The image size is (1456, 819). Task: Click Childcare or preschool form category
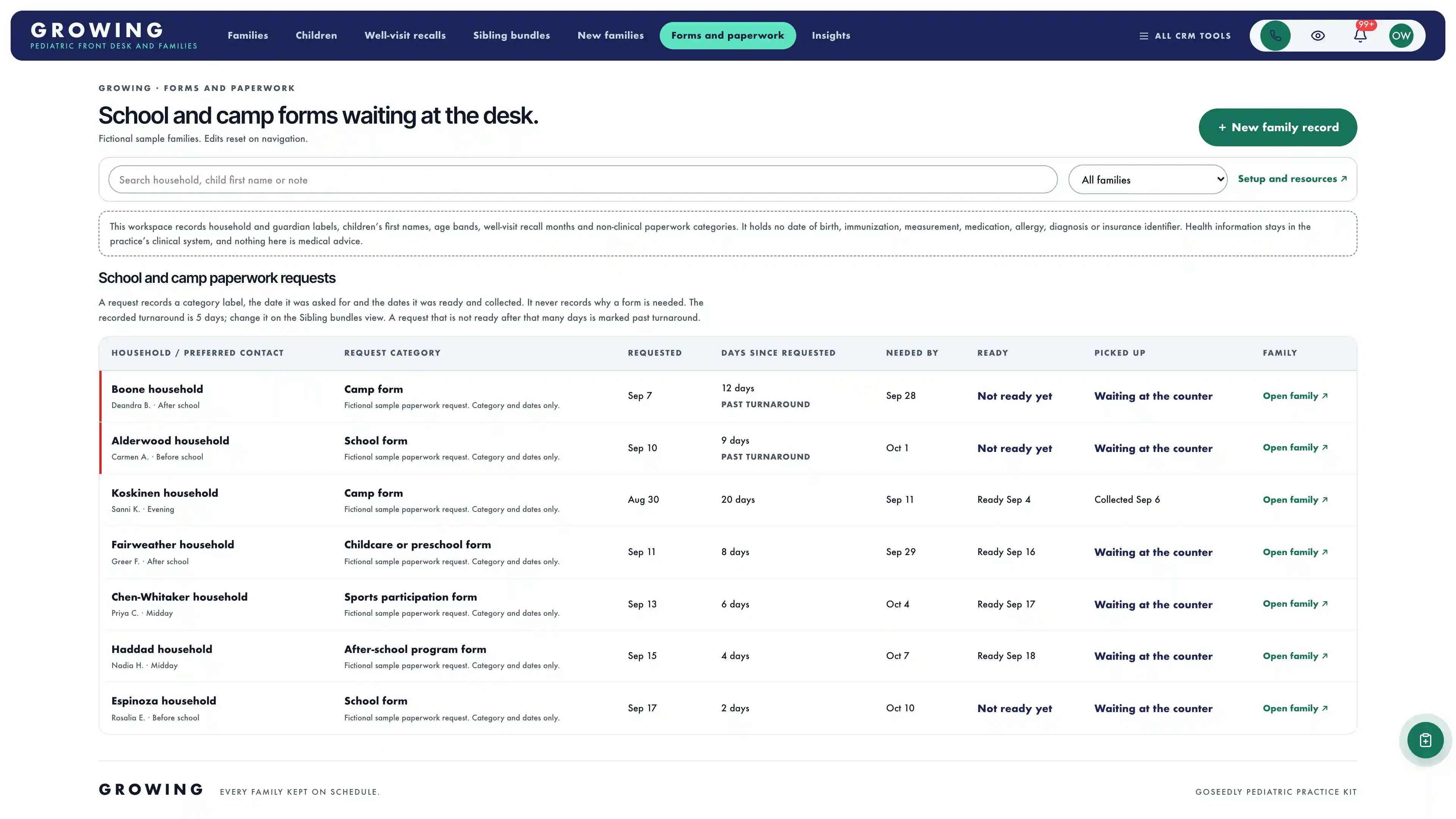point(417,545)
